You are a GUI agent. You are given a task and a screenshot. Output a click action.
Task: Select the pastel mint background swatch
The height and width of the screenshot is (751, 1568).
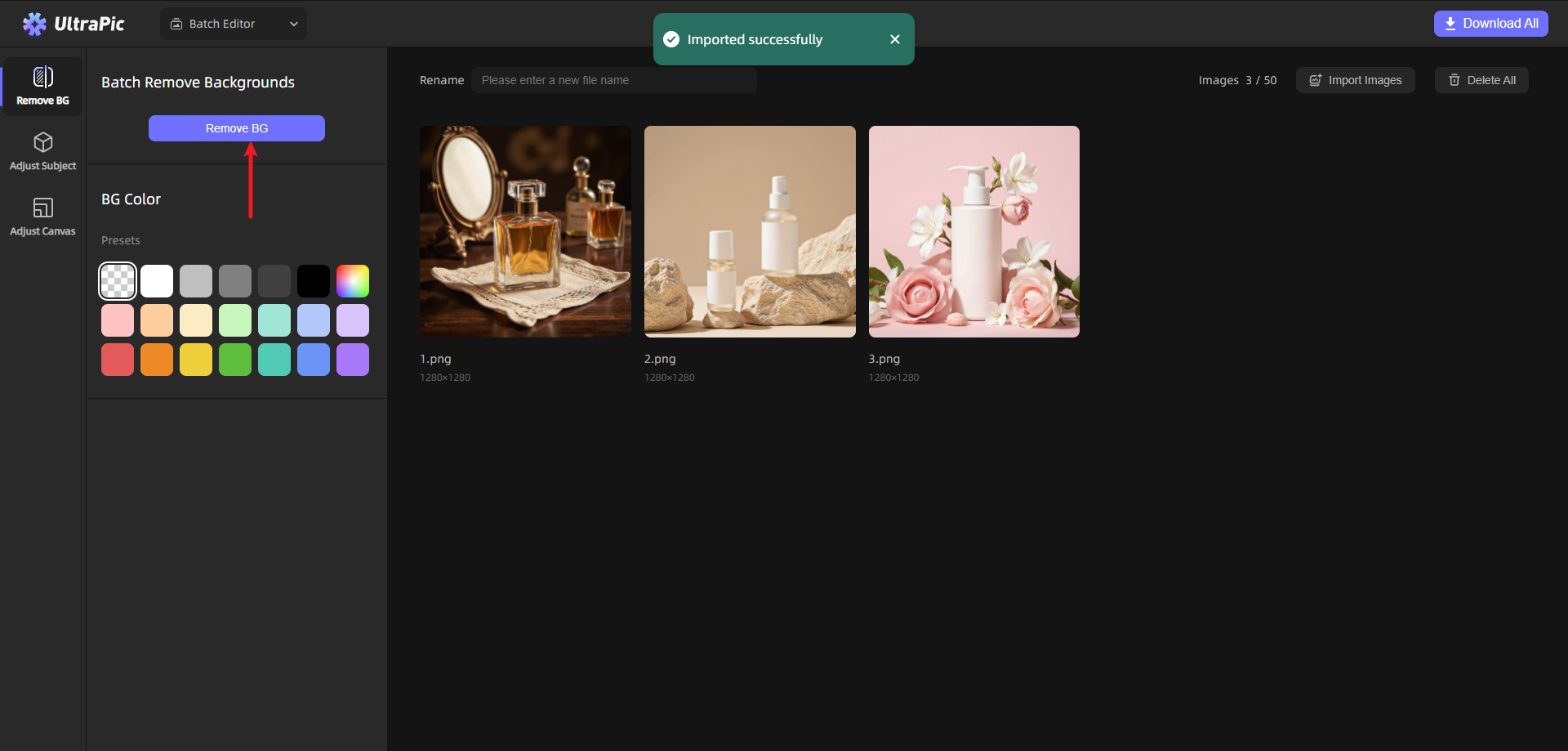[x=274, y=320]
